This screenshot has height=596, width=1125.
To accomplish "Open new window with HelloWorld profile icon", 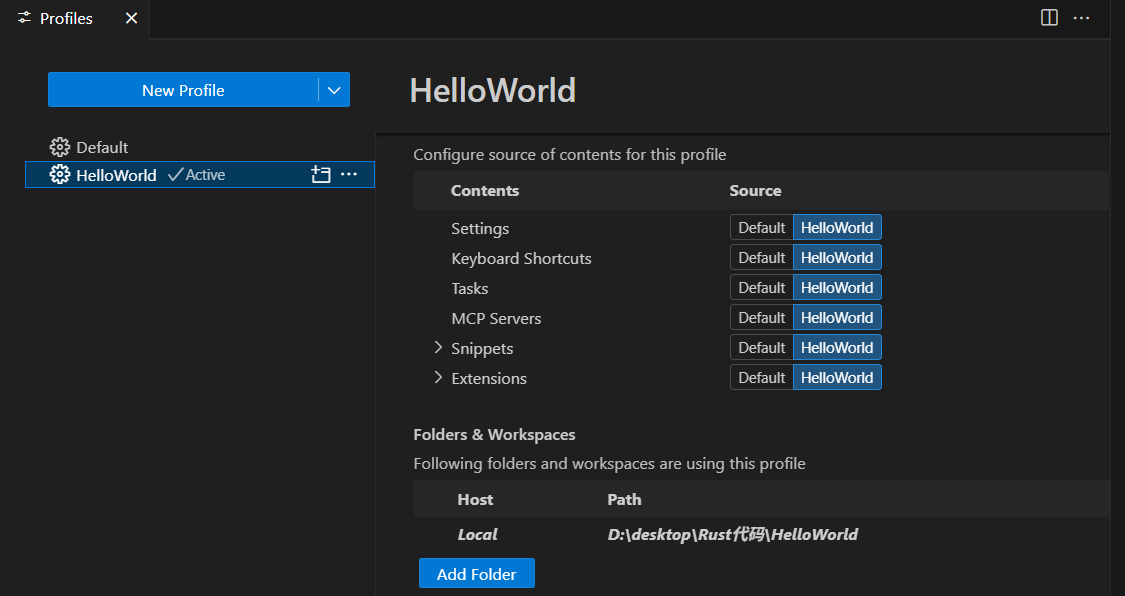I will (x=321, y=174).
